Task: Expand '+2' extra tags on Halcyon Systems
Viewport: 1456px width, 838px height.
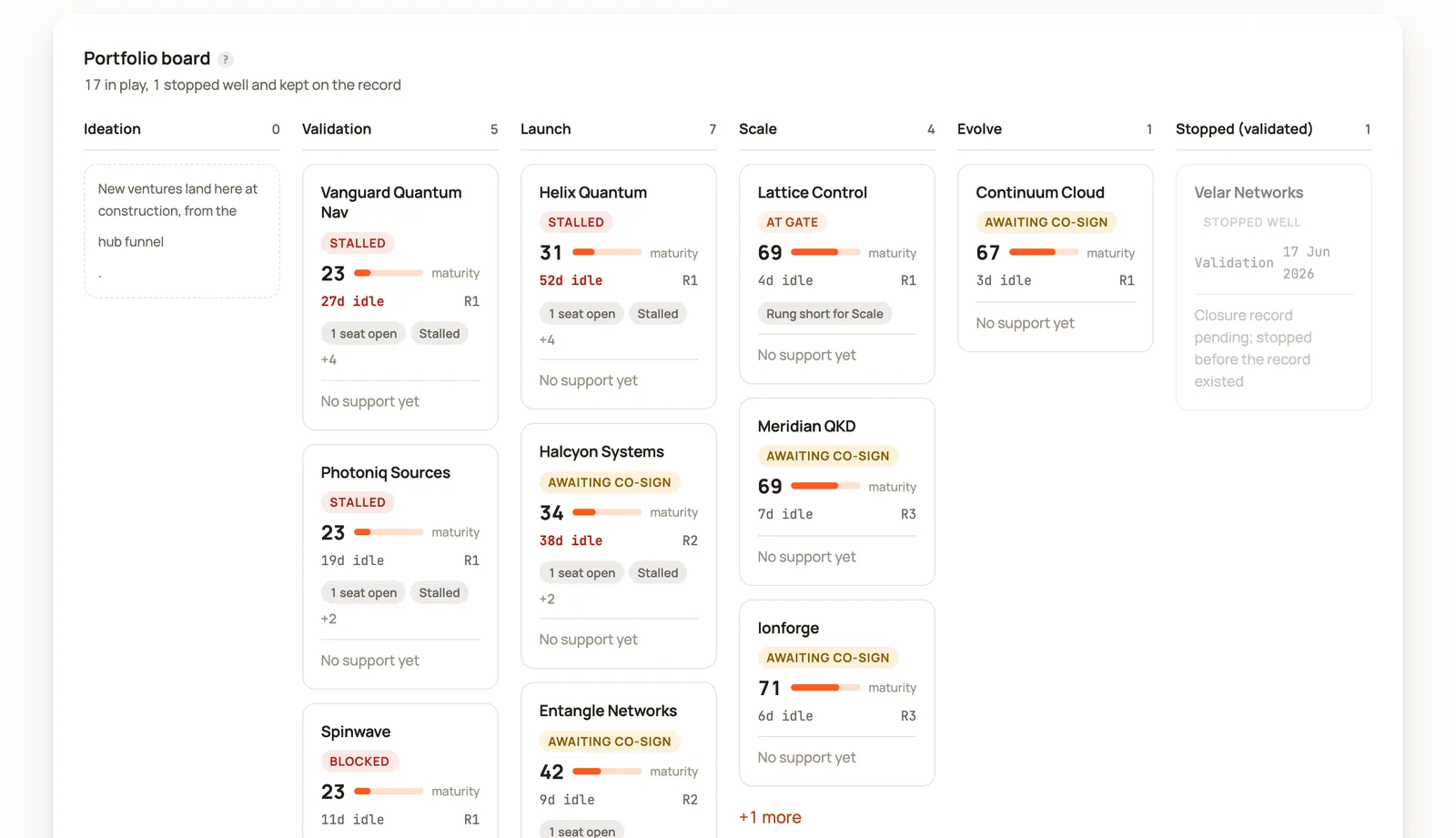Action: point(547,599)
